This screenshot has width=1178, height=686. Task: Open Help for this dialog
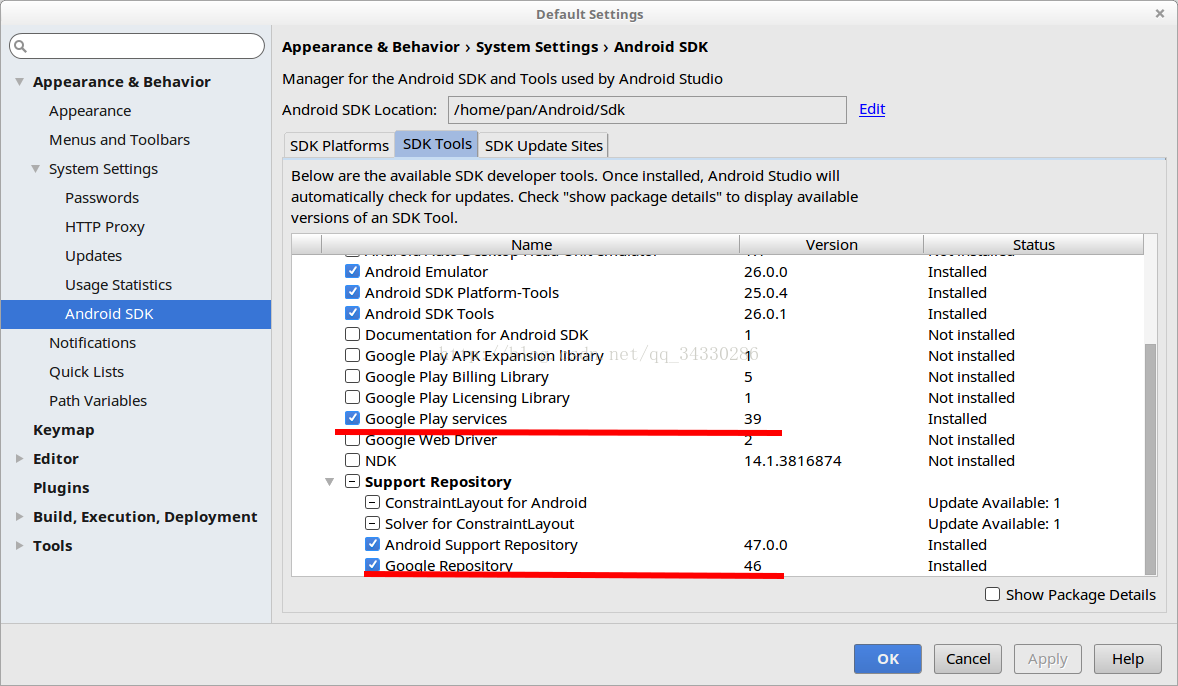click(x=1128, y=659)
